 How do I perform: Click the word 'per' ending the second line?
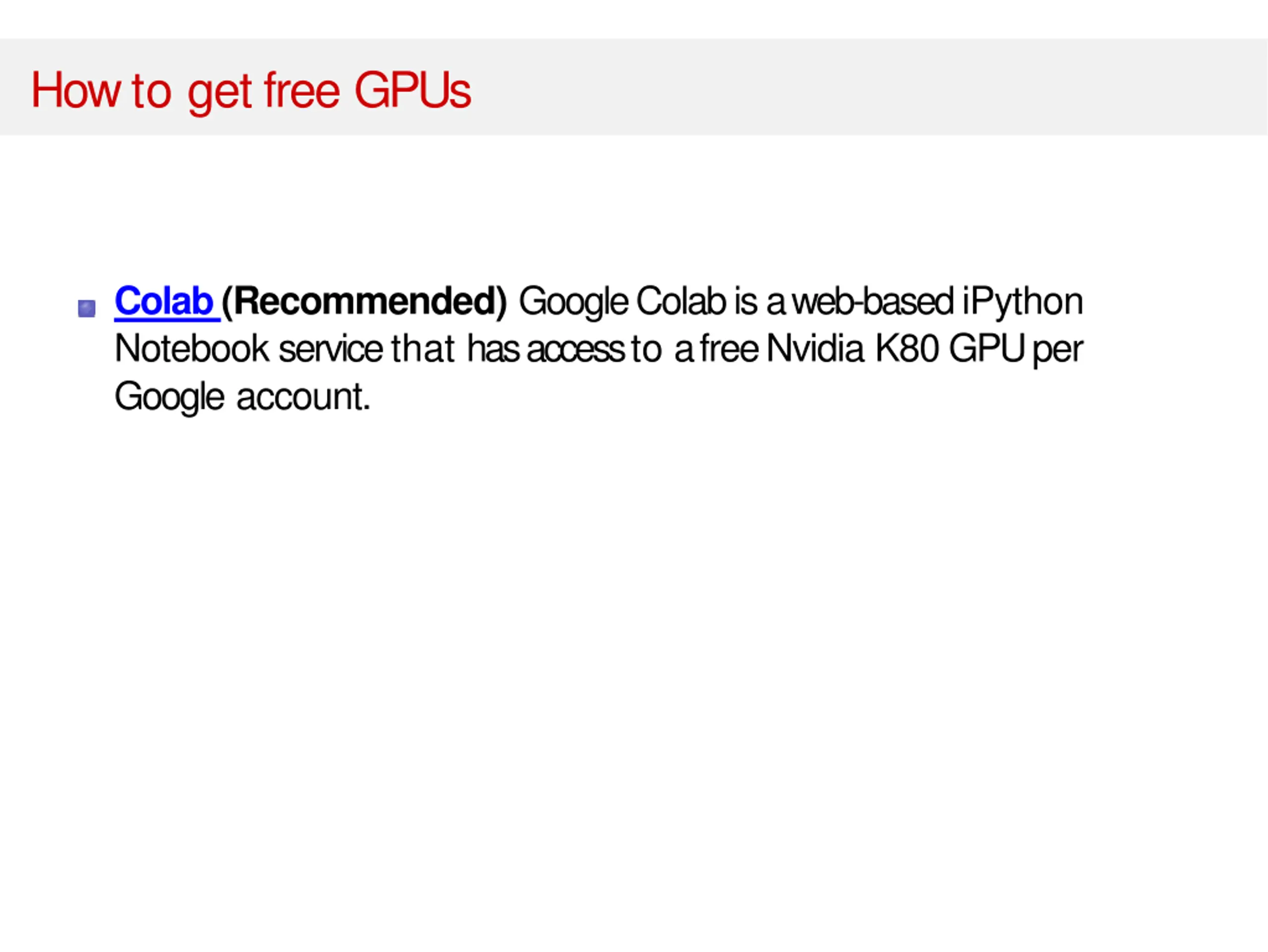tap(1057, 350)
